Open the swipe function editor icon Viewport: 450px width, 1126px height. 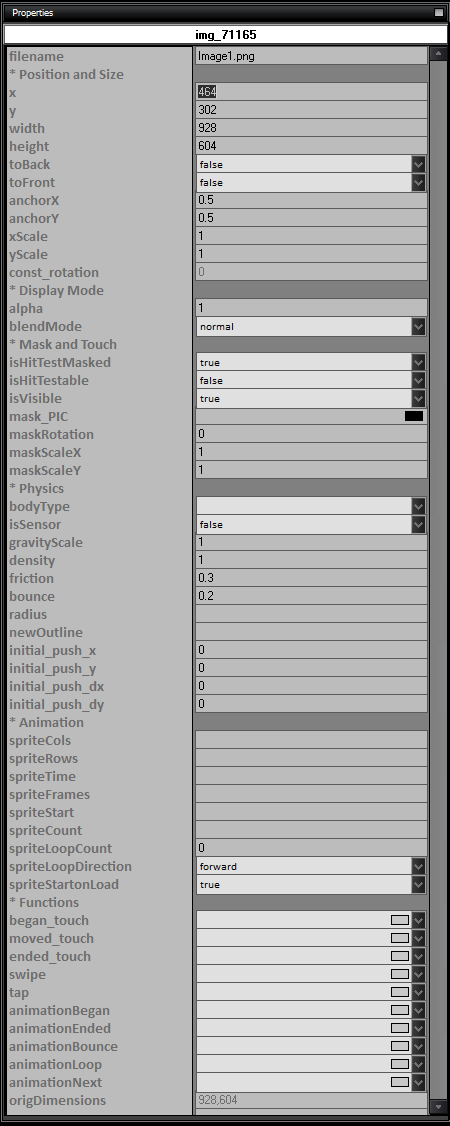[x=400, y=974]
